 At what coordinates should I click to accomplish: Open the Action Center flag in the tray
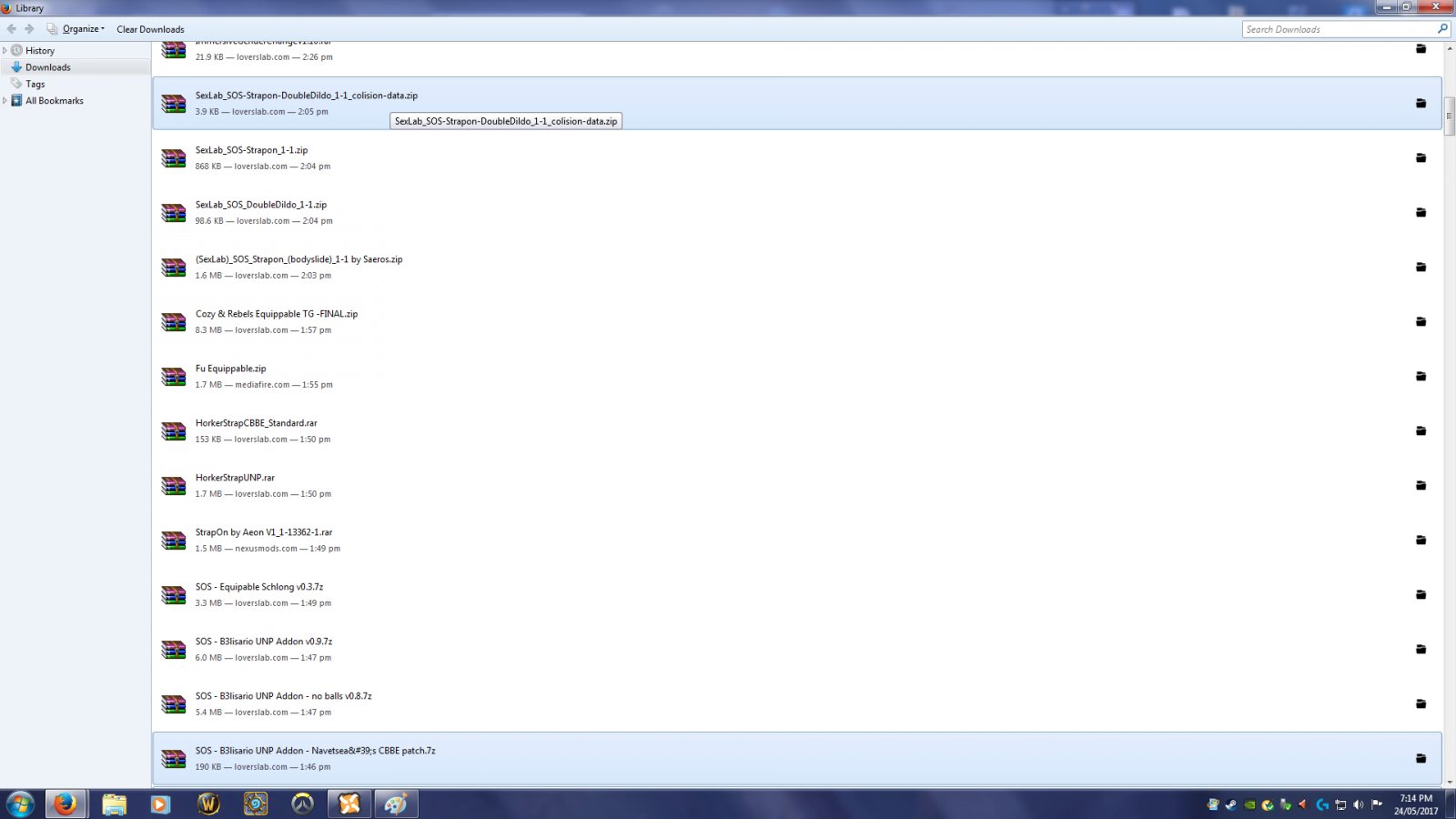coord(1377,804)
